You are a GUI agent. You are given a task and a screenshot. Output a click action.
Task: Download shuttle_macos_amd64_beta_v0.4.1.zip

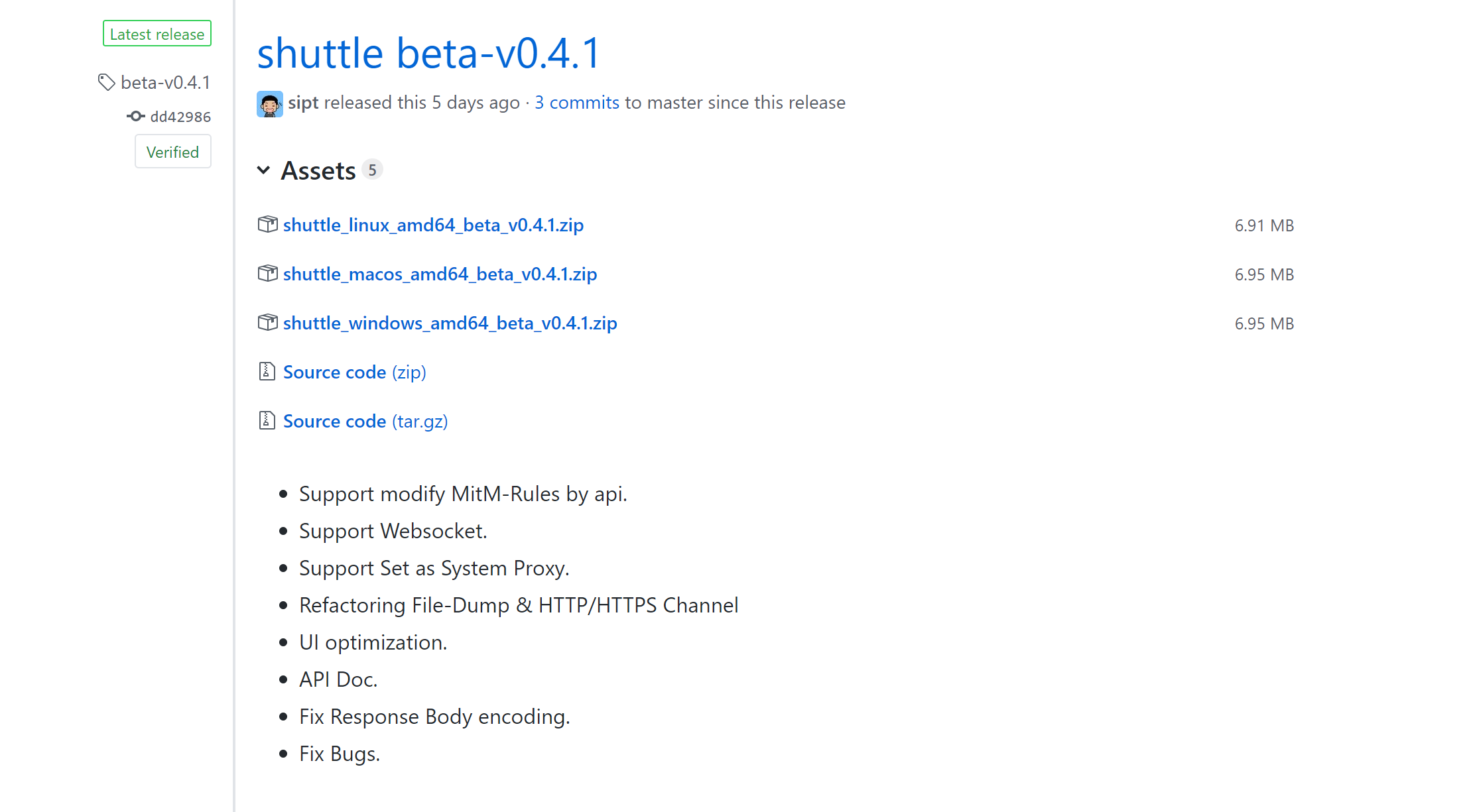pyautogui.click(x=440, y=273)
